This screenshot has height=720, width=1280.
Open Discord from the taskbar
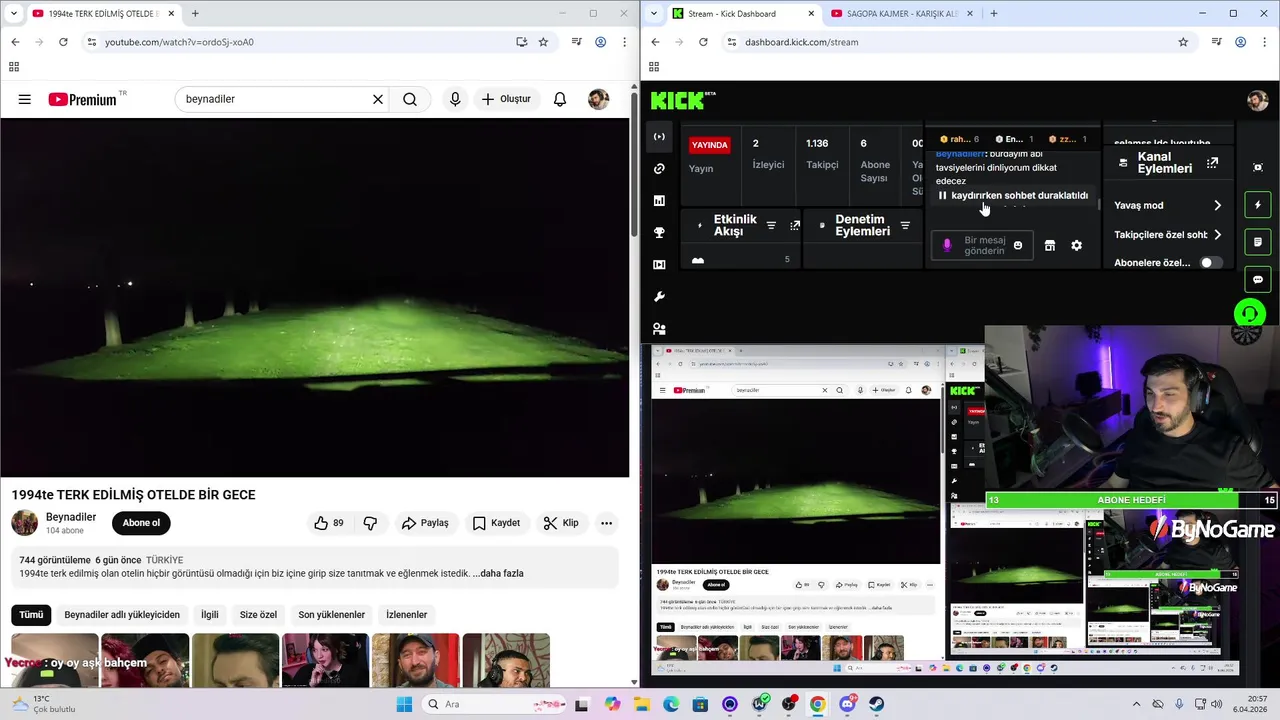tap(847, 704)
